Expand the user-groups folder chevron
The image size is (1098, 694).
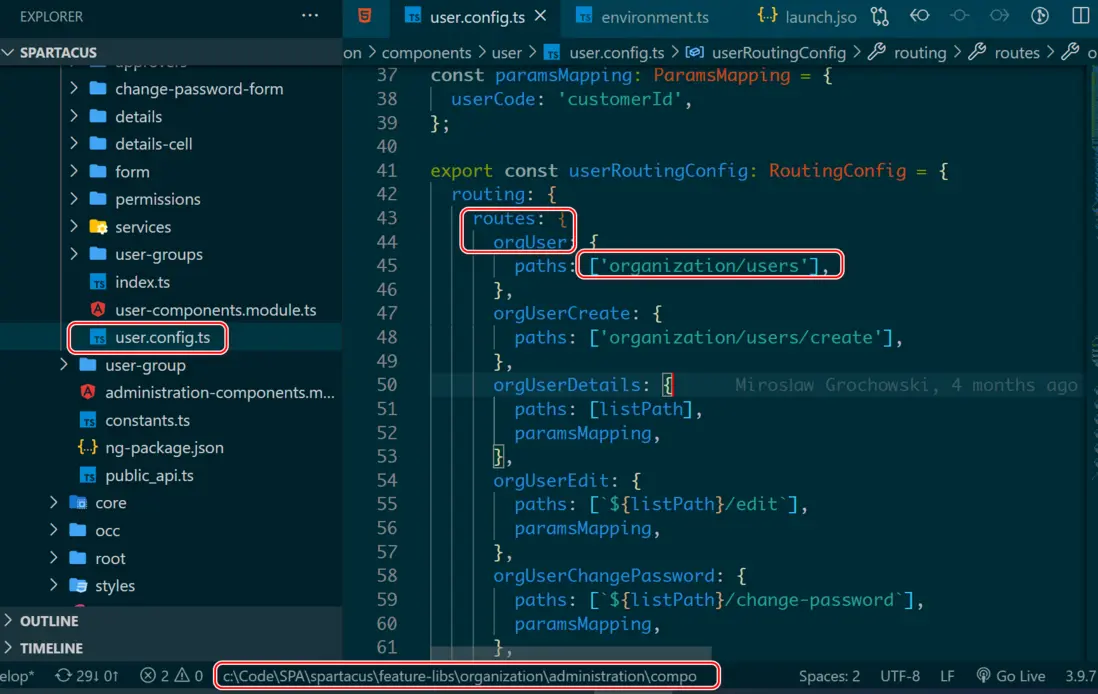click(74, 254)
